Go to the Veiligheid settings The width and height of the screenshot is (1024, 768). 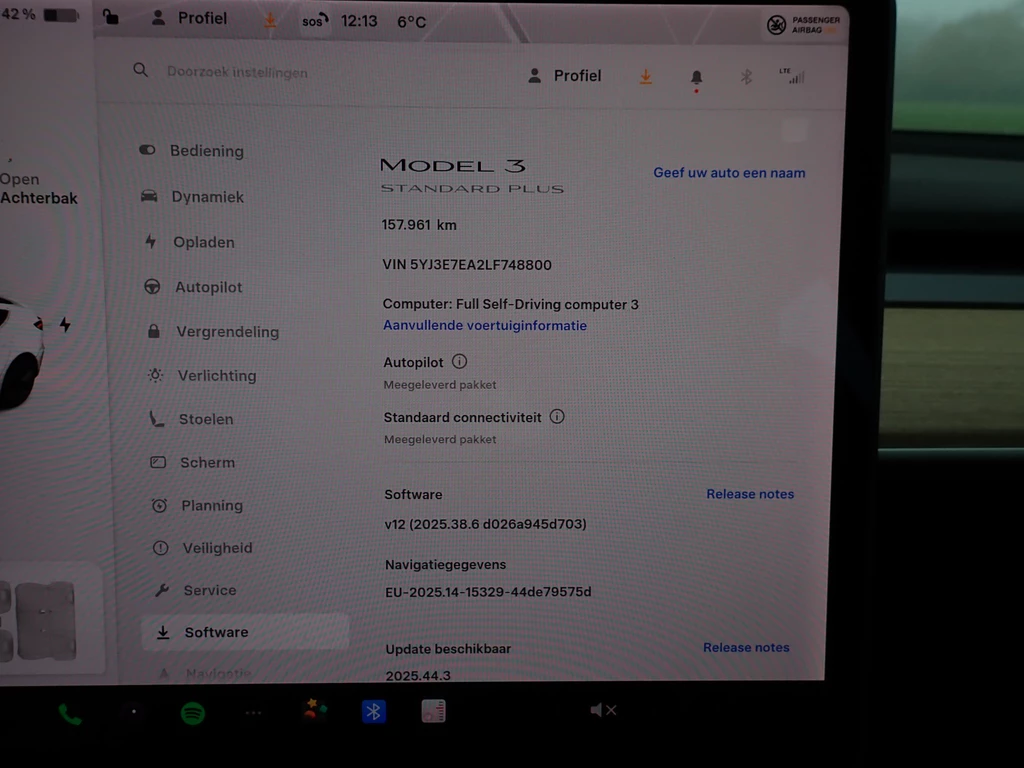(217, 548)
